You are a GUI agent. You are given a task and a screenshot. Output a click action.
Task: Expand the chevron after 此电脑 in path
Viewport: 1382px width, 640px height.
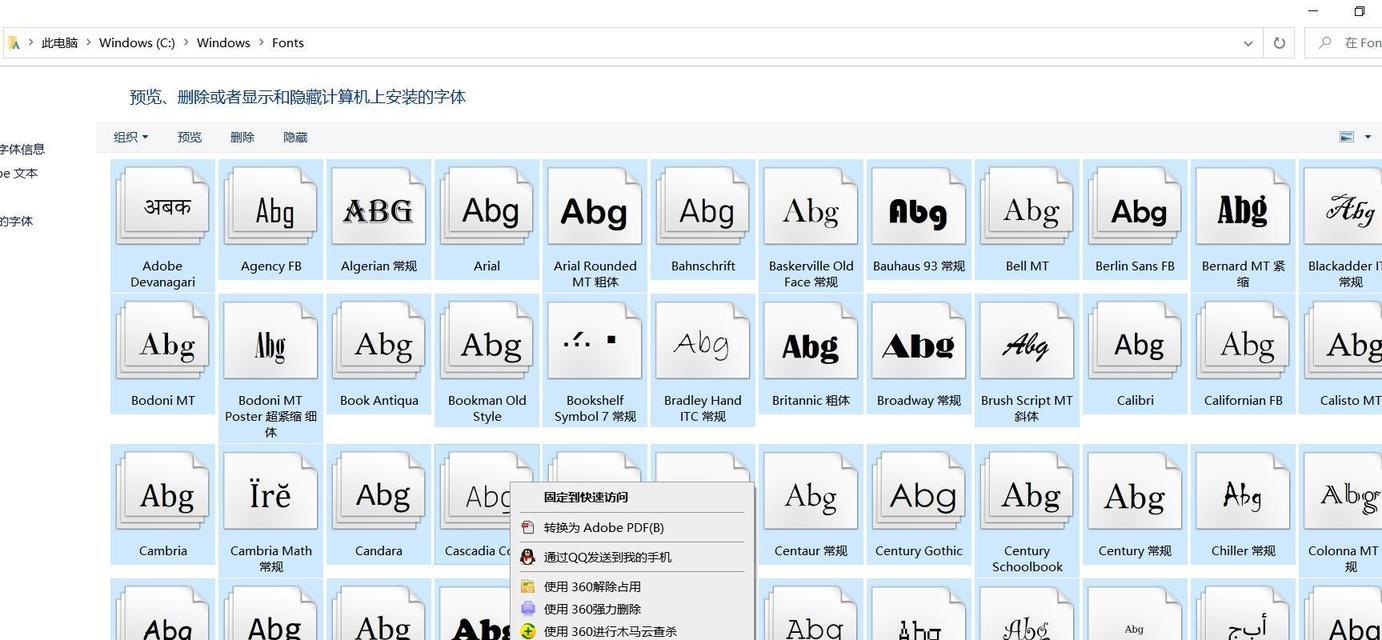coord(88,43)
